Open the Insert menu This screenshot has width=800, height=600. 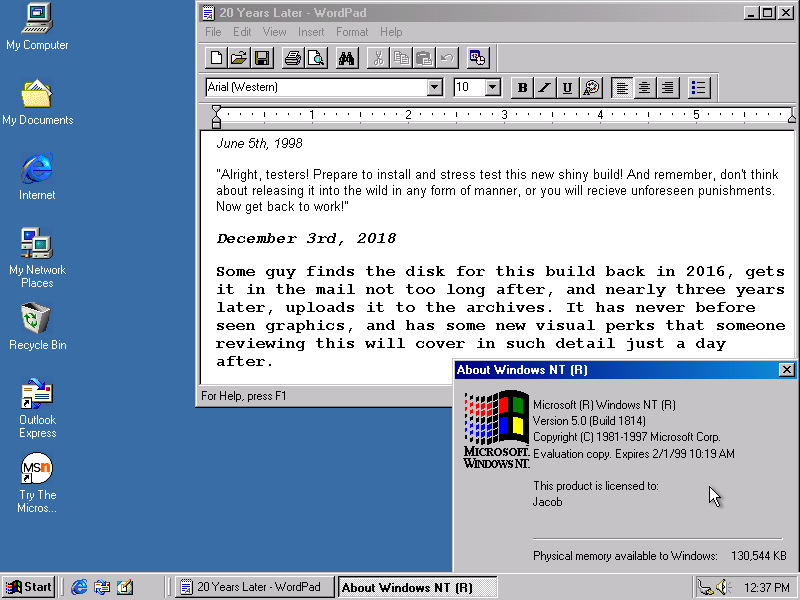(x=311, y=32)
